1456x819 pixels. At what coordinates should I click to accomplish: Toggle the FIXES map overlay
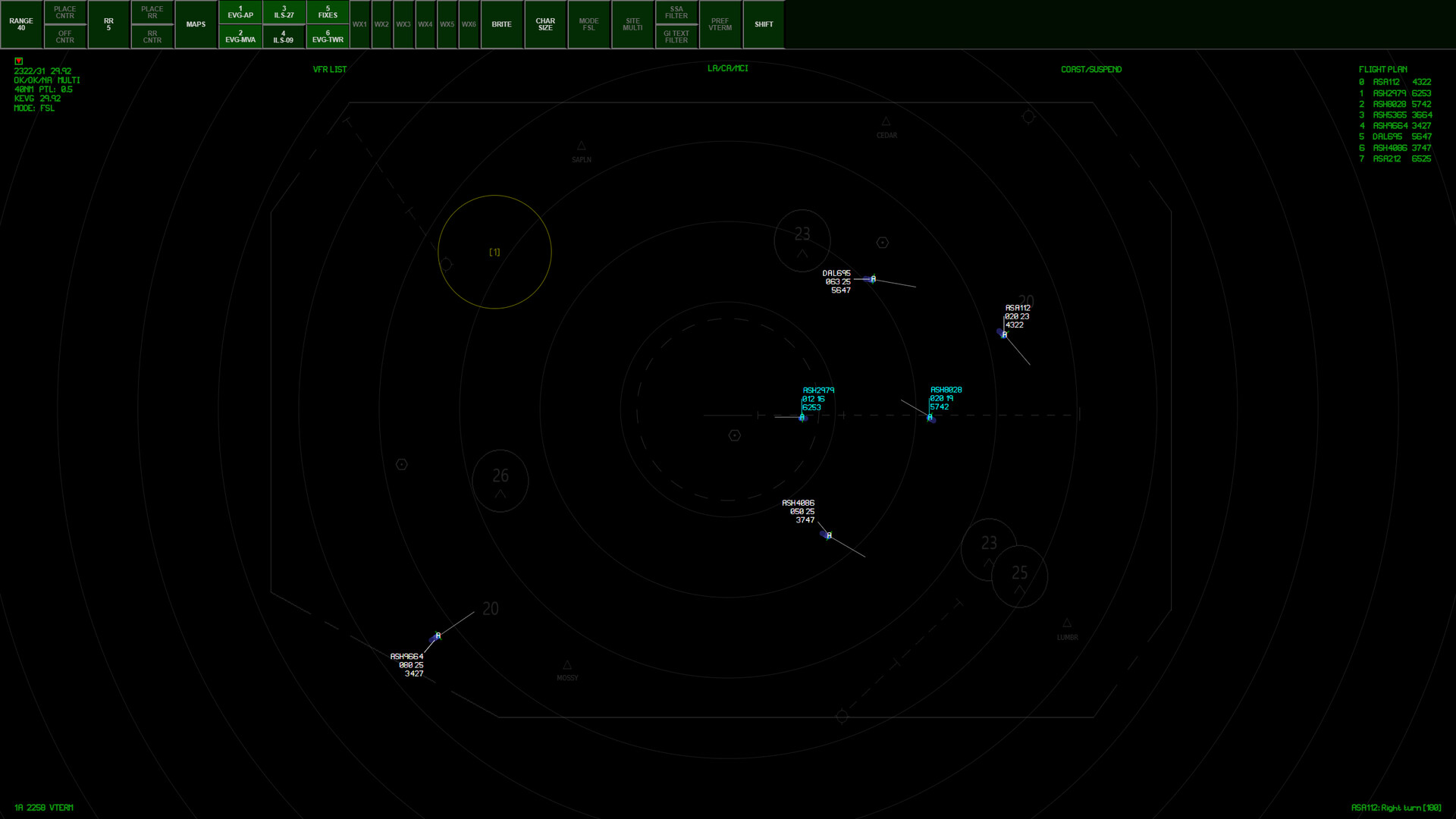(x=328, y=12)
